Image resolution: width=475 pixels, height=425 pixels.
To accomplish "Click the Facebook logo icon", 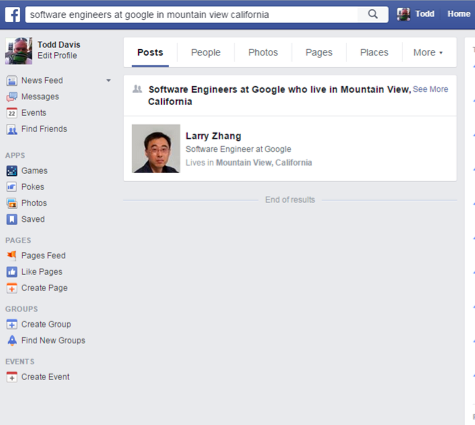I will 13,15.
